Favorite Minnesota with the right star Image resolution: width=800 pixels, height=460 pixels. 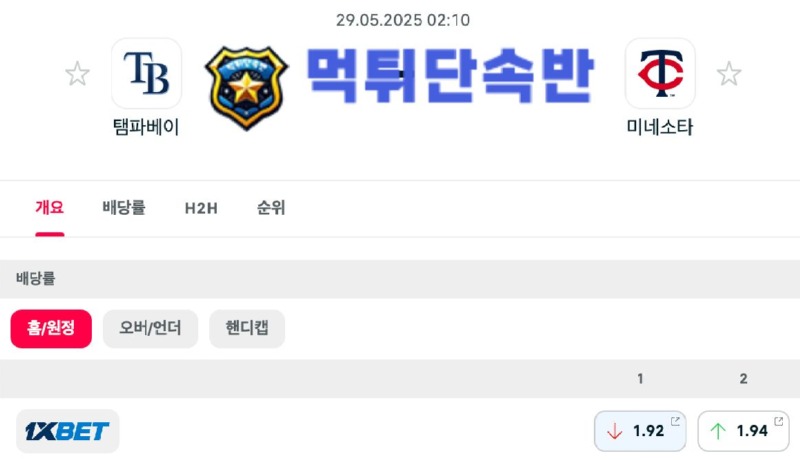(729, 74)
